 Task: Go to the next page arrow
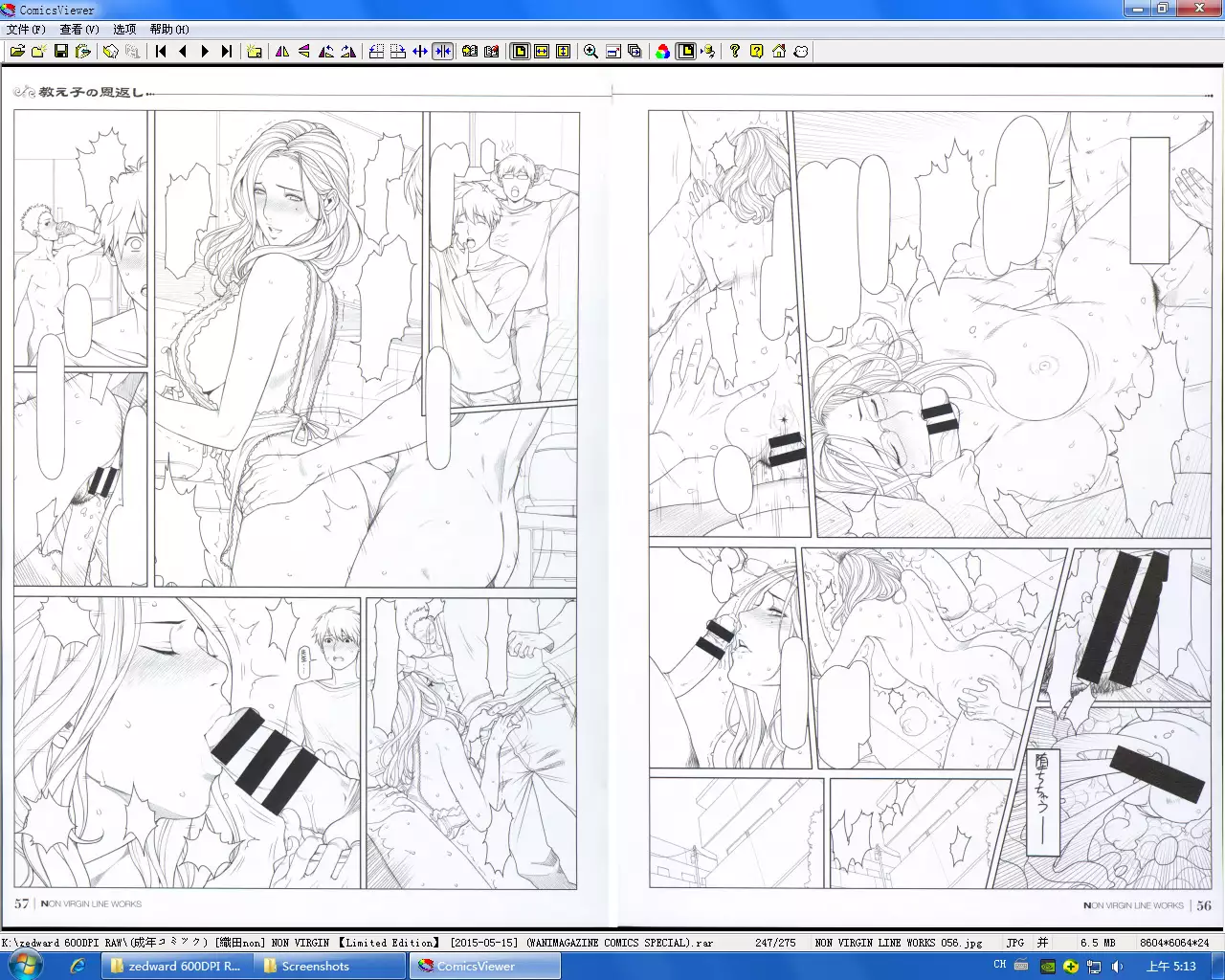205,52
